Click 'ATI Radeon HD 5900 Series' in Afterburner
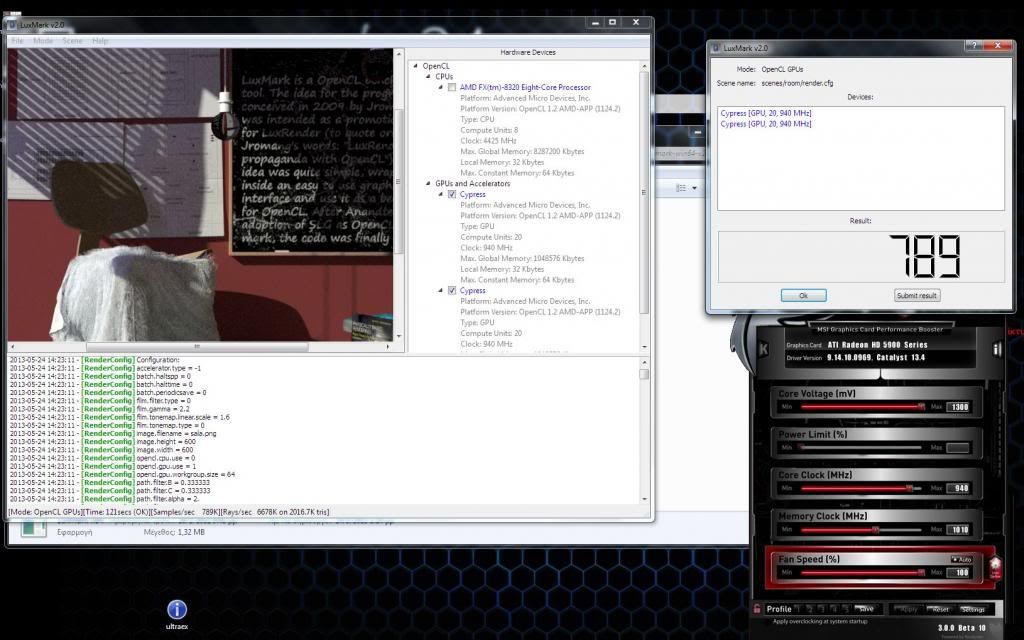1024x640 pixels. 878,344
